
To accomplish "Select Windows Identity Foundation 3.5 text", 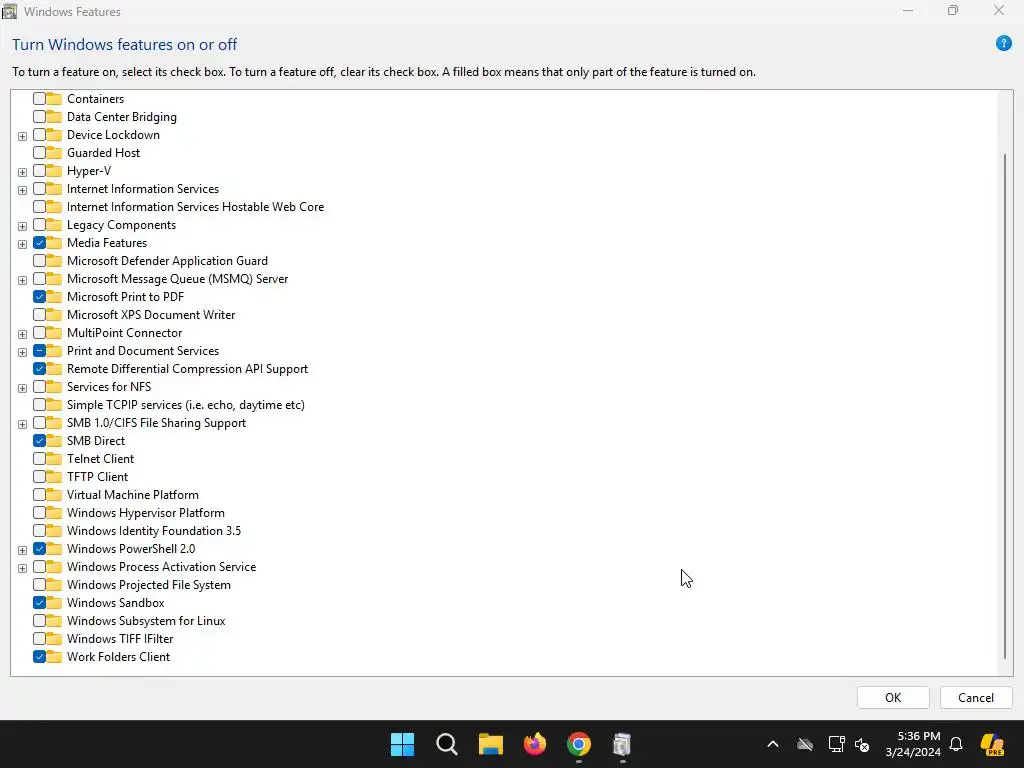I will click(153, 531).
